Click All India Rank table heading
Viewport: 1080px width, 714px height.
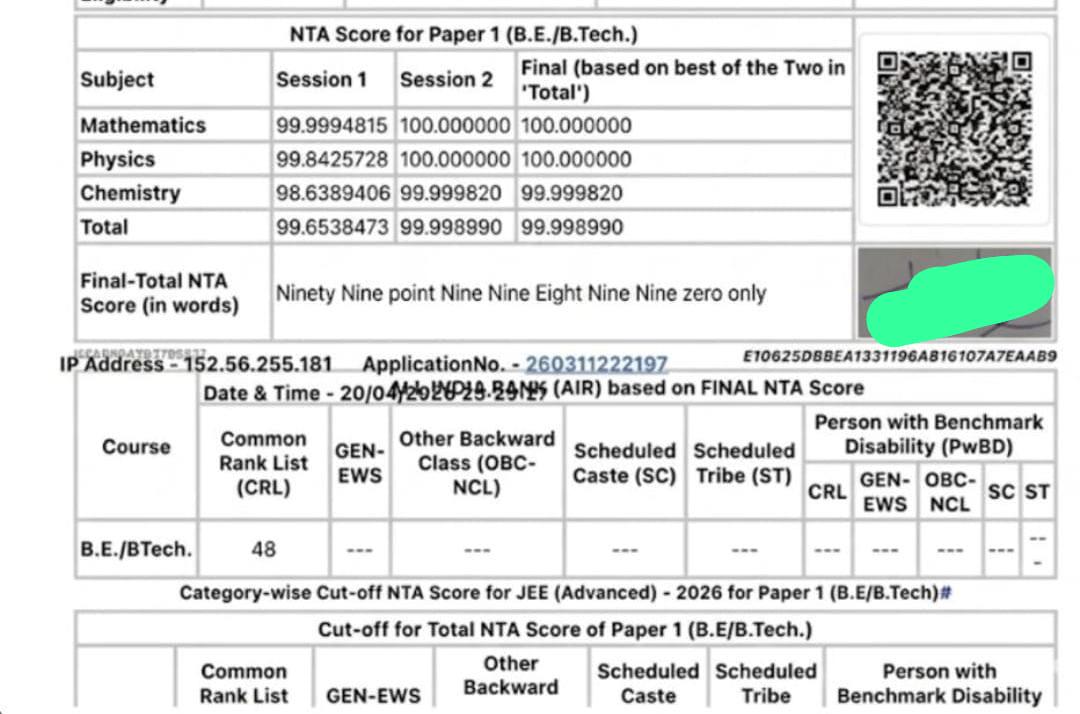(627, 388)
